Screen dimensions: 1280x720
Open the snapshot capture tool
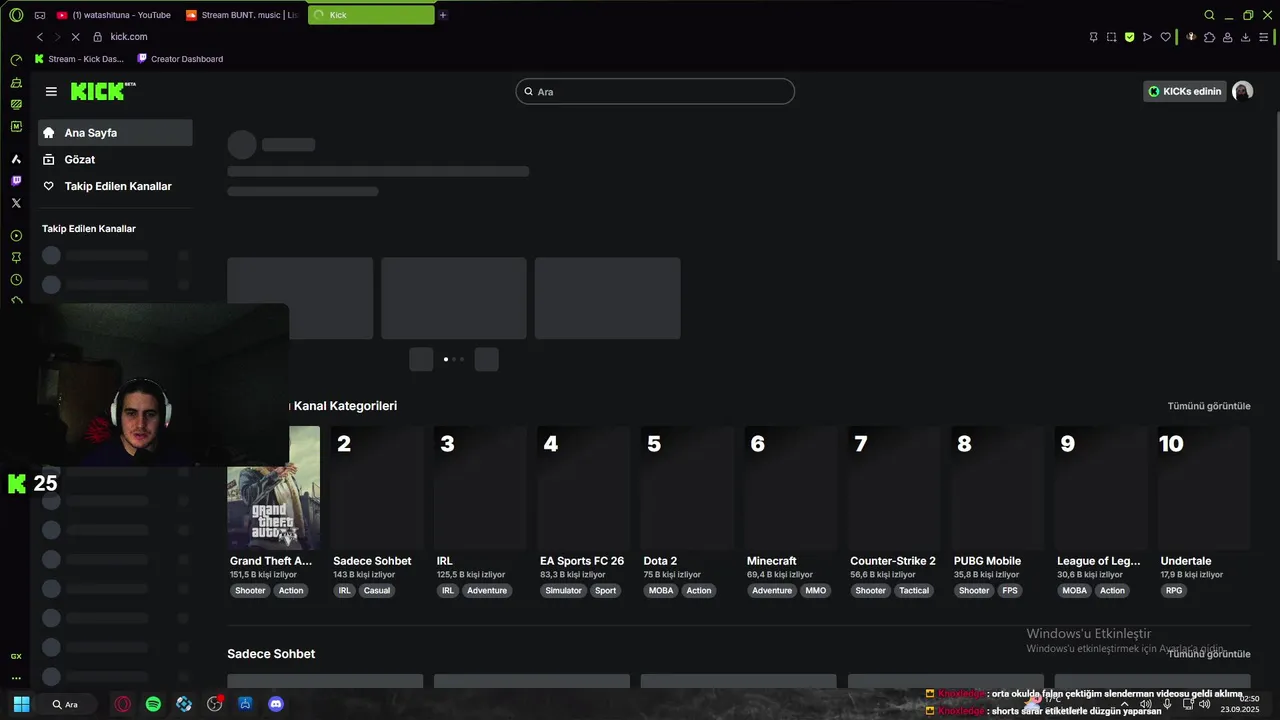click(x=1111, y=37)
